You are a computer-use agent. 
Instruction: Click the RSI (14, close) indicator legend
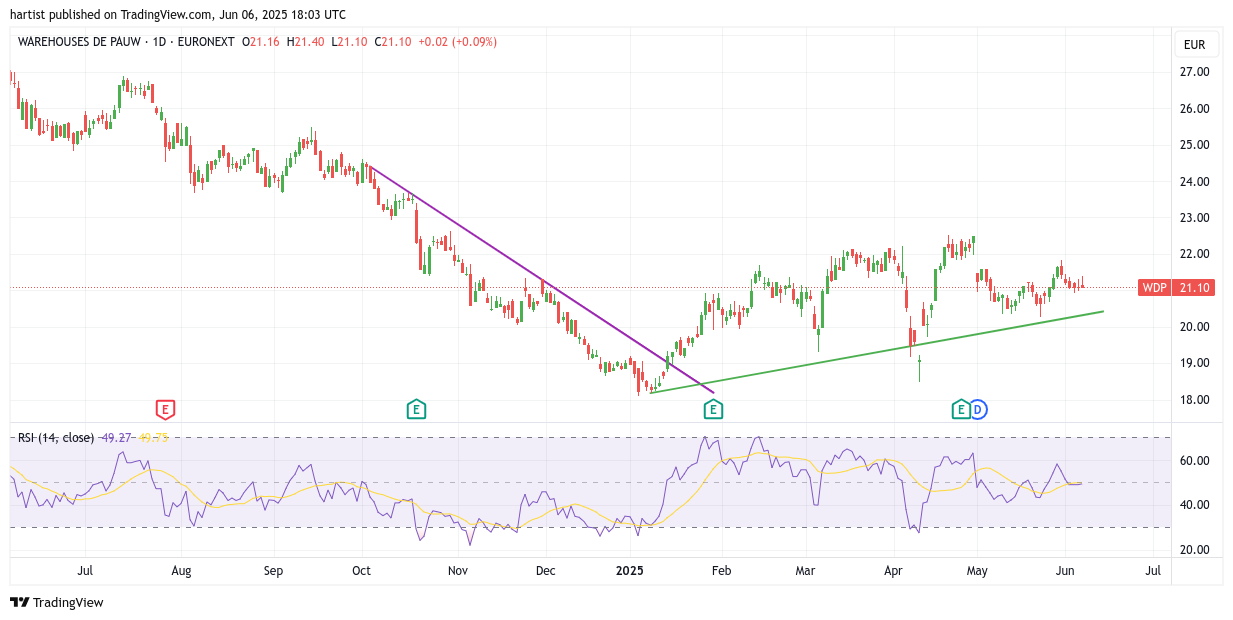(x=56, y=437)
